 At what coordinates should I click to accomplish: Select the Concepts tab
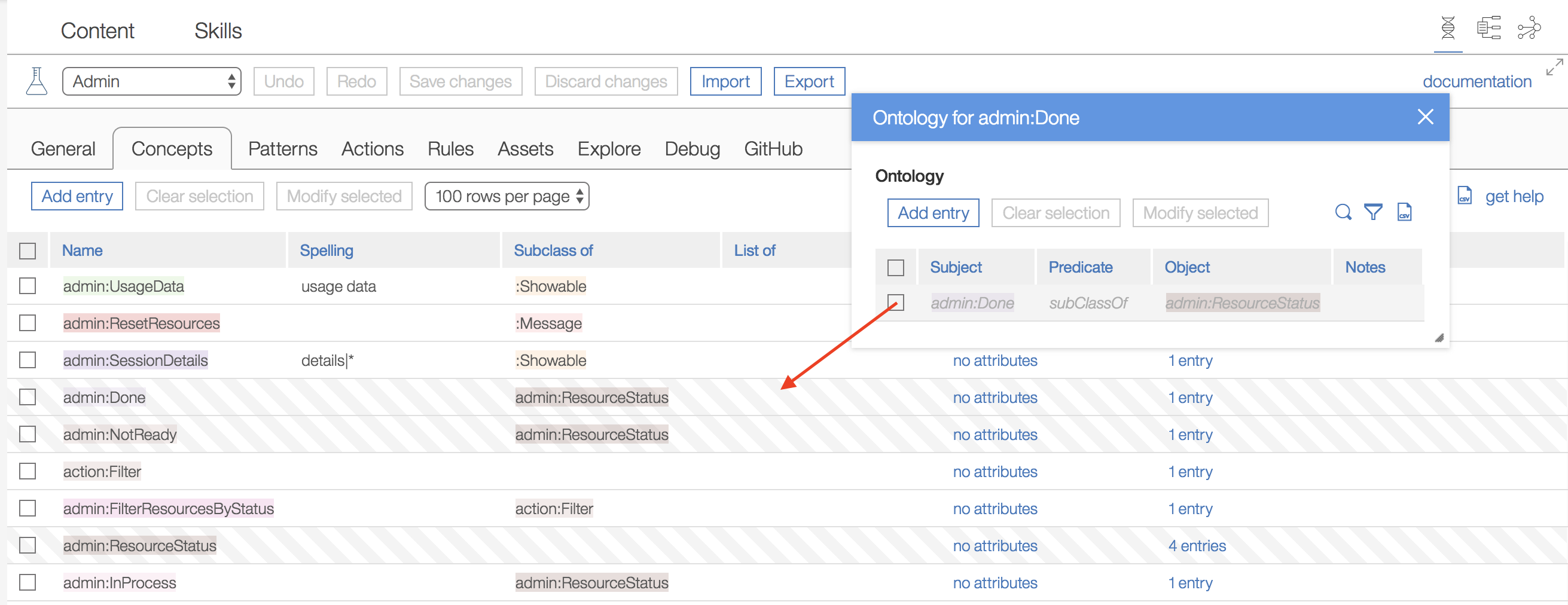(x=172, y=148)
